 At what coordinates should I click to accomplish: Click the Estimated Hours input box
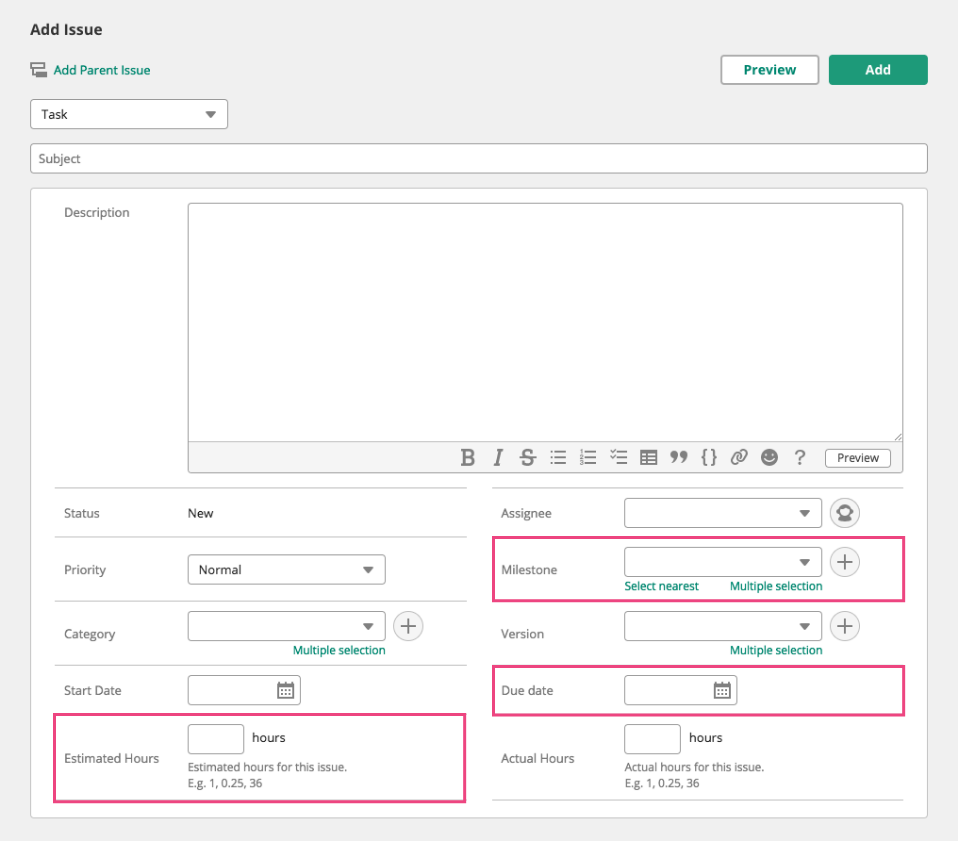(x=216, y=739)
